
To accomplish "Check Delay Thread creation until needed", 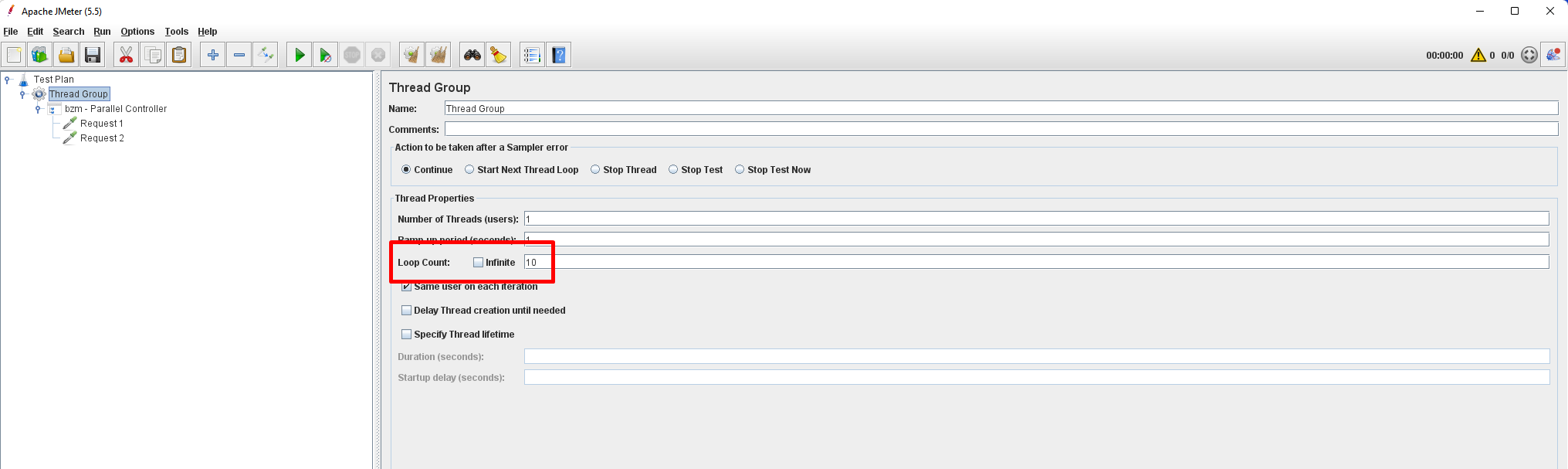I will coord(407,311).
